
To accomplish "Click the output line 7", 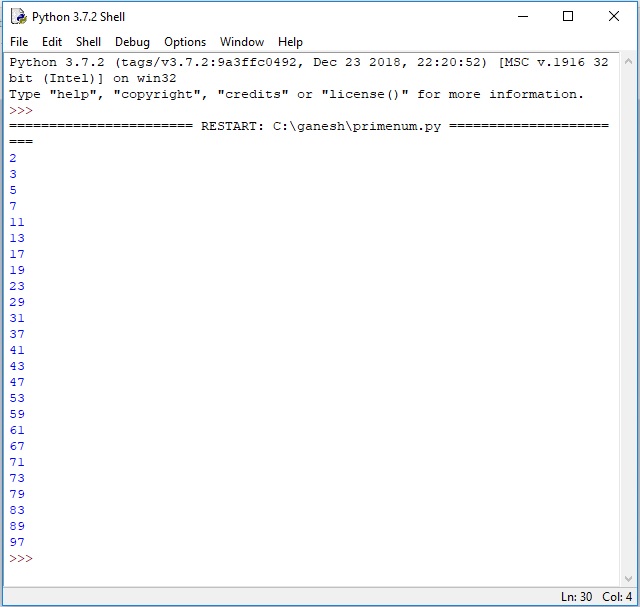I will [13, 206].
